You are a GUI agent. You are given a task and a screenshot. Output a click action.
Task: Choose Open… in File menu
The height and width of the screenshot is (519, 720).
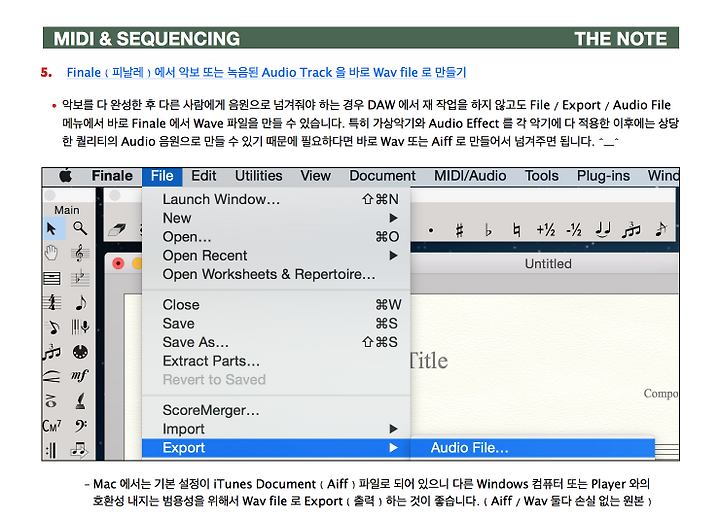276,237
